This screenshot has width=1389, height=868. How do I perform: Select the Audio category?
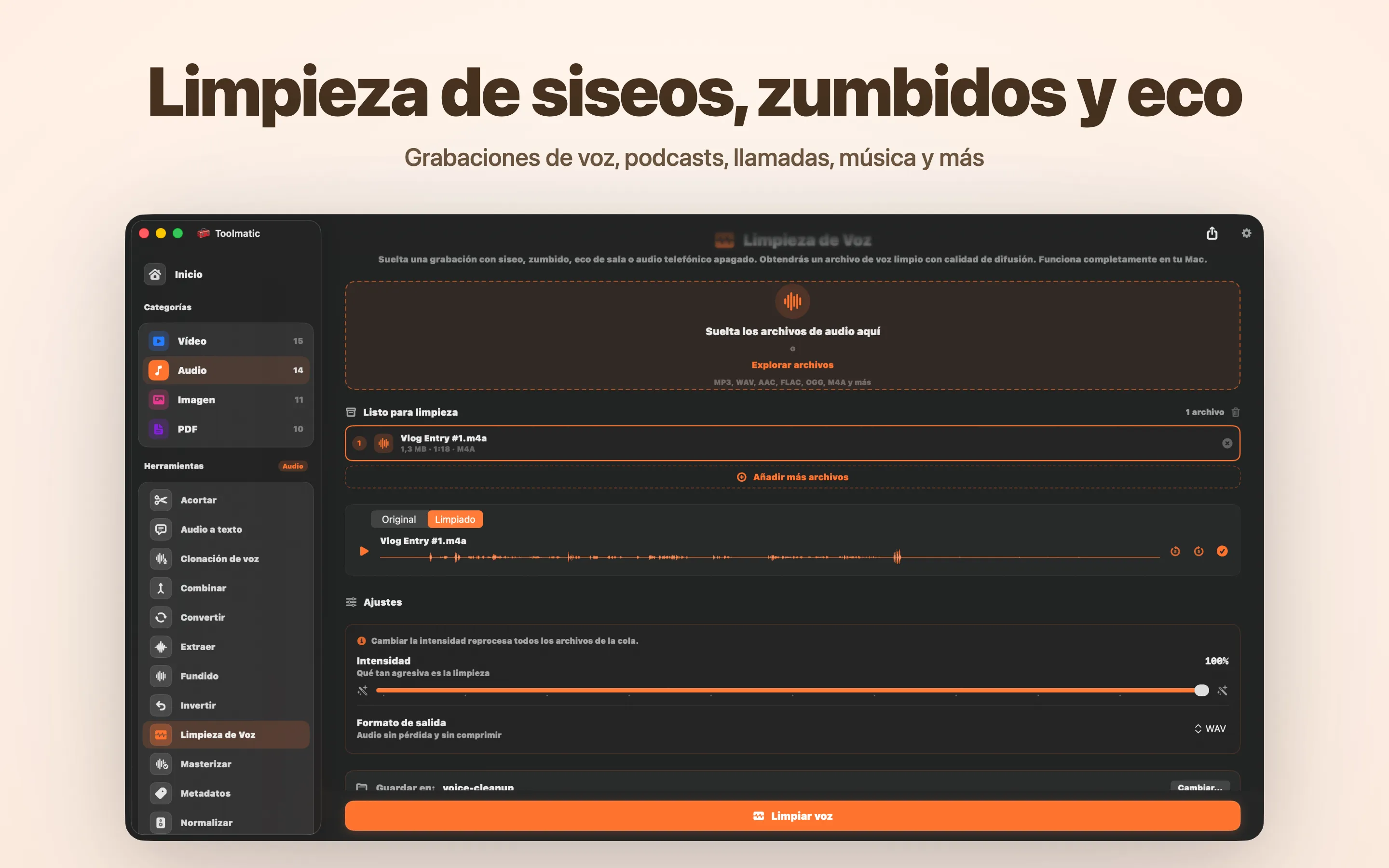(x=226, y=370)
